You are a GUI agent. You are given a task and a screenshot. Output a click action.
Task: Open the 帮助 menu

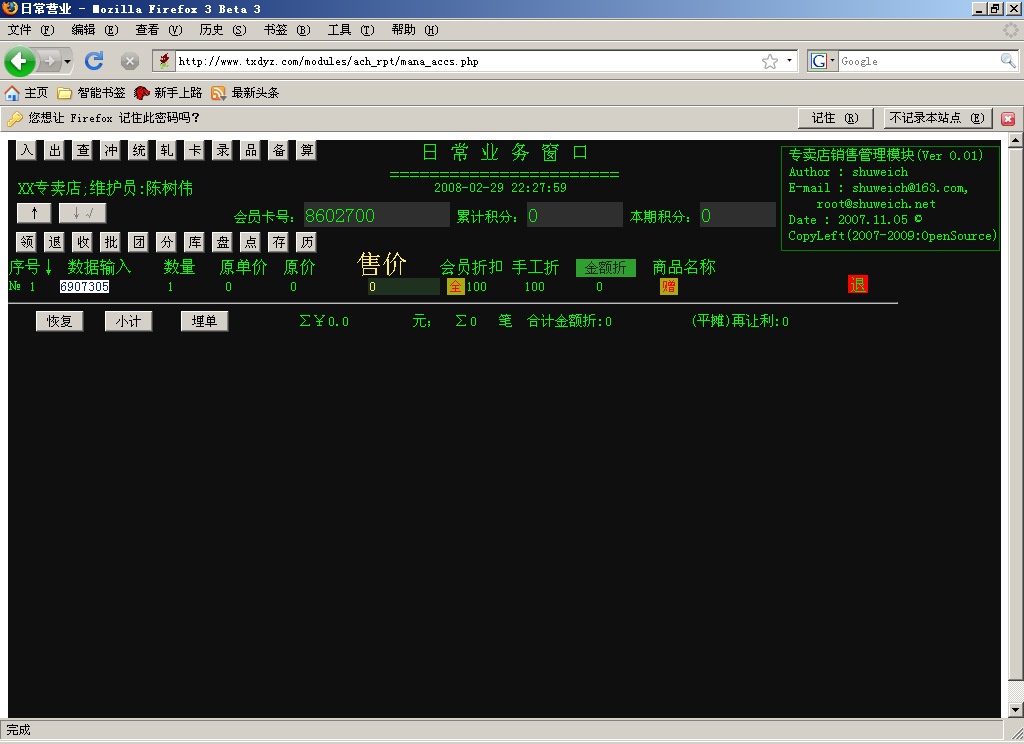coord(415,30)
